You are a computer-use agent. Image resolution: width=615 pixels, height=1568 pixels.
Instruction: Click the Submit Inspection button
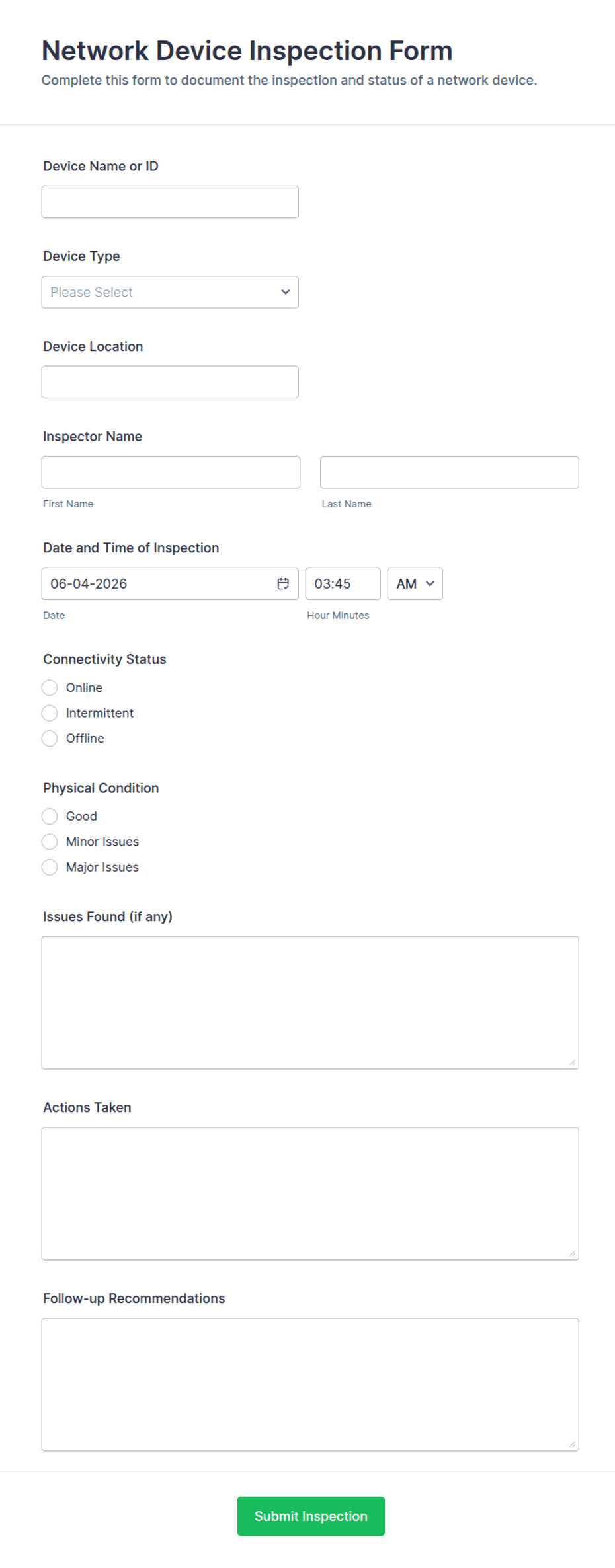(311, 1516)
